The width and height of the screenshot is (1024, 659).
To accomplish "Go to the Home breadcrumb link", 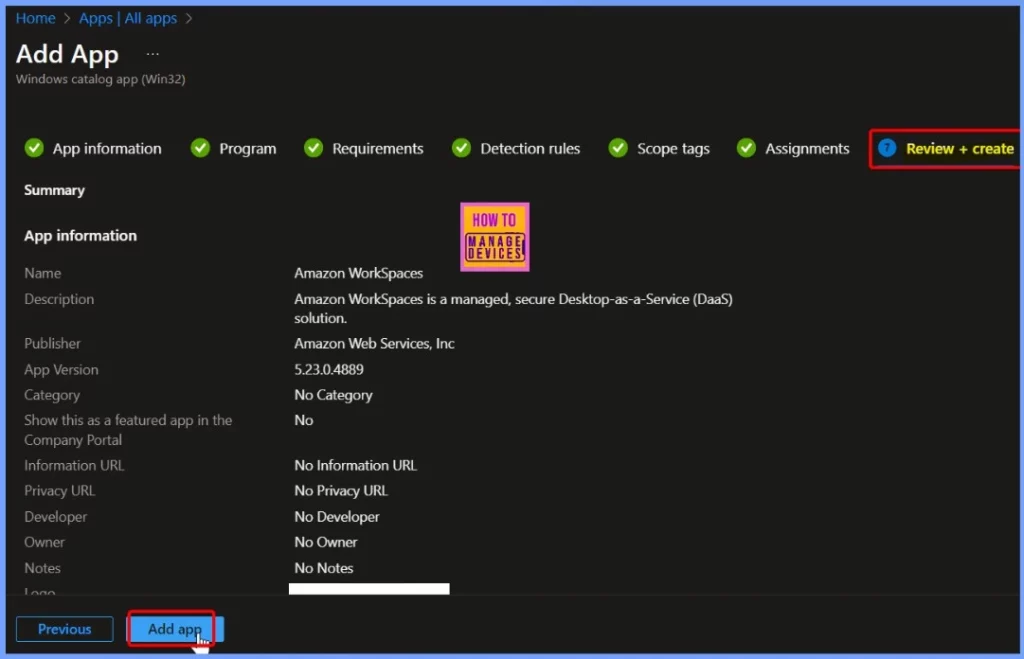I will 35,18.
